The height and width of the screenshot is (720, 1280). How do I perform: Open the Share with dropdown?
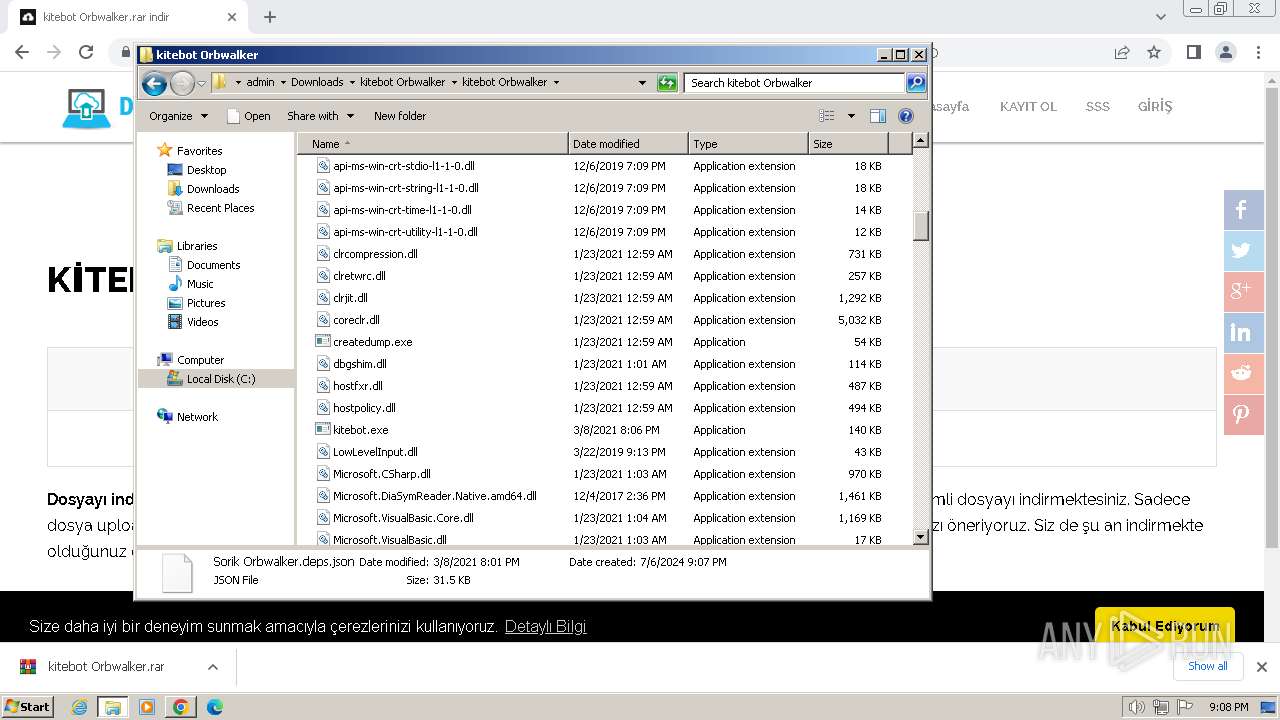click(x=320, y=116)
